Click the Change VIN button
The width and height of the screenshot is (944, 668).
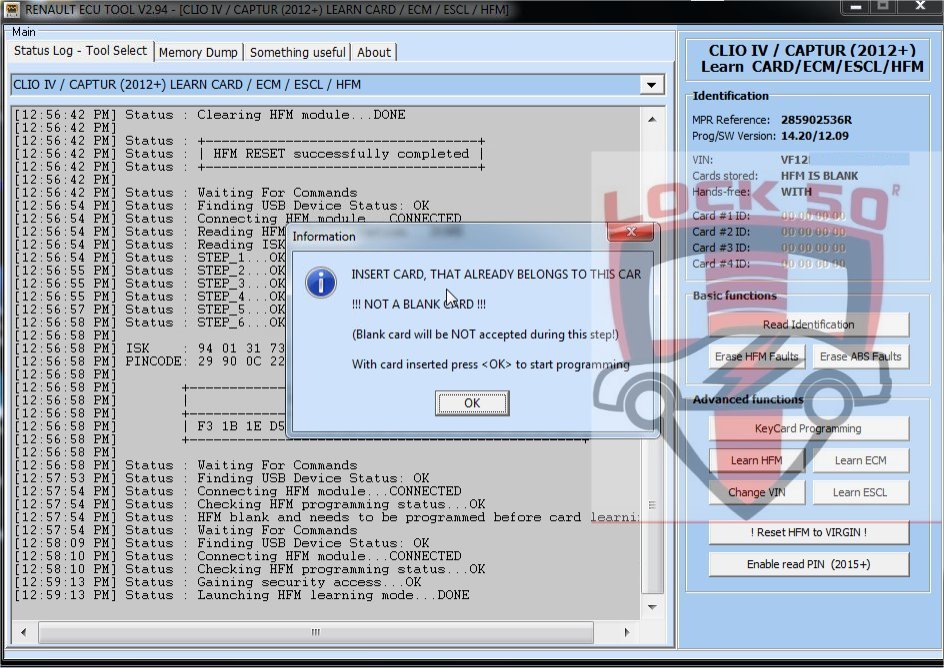756,492
